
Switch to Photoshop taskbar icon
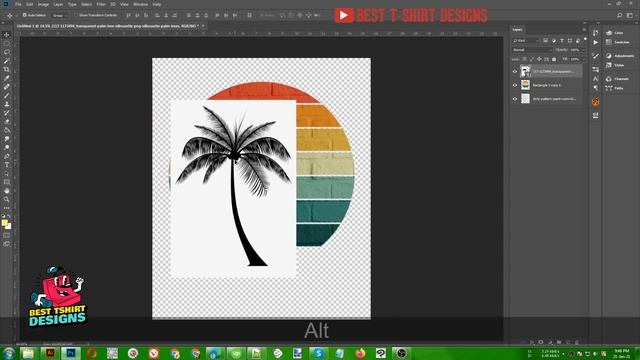coord(71,353)
